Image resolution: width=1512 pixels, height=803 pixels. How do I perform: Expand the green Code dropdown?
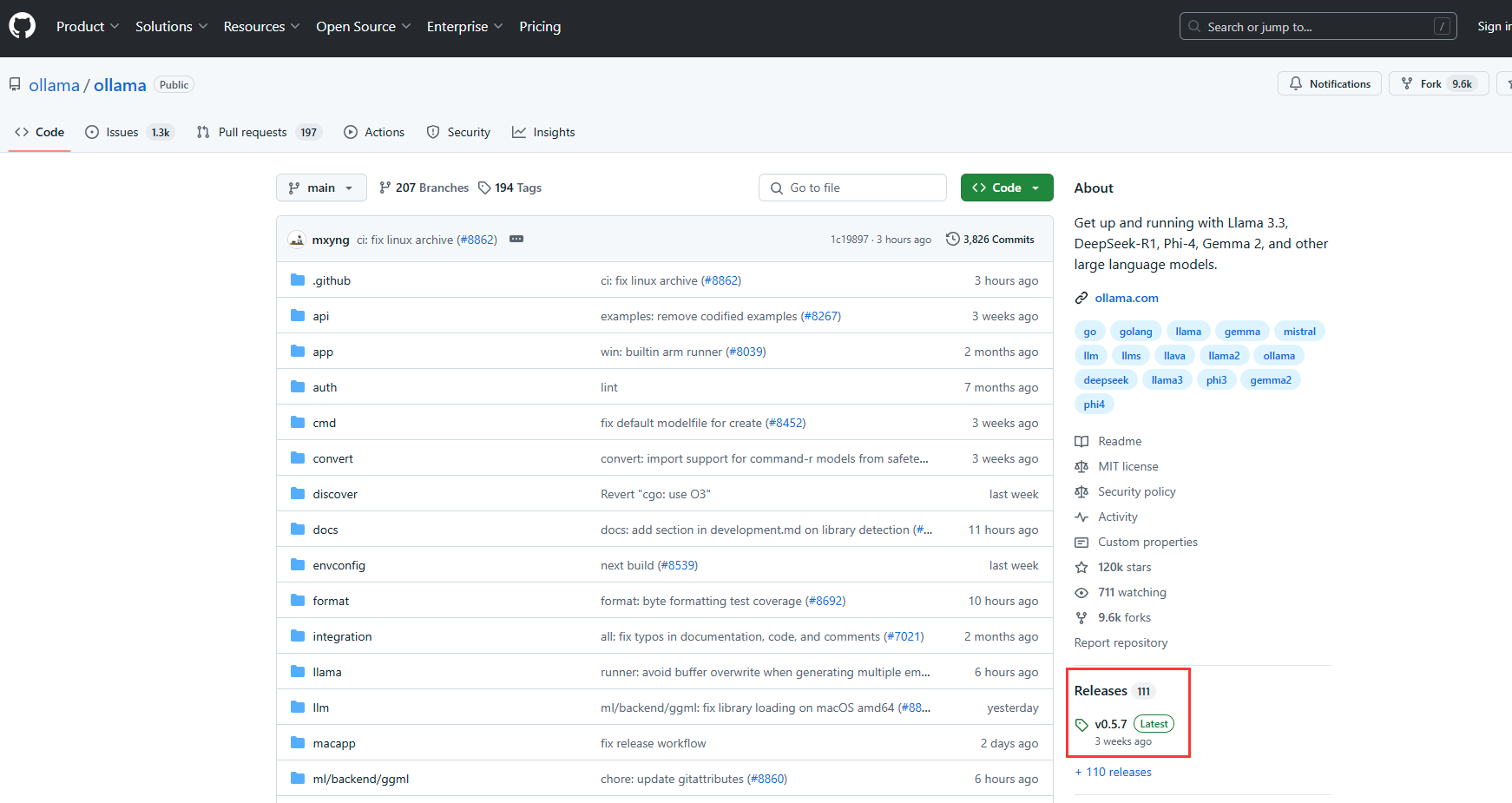tap(1006, 188)
